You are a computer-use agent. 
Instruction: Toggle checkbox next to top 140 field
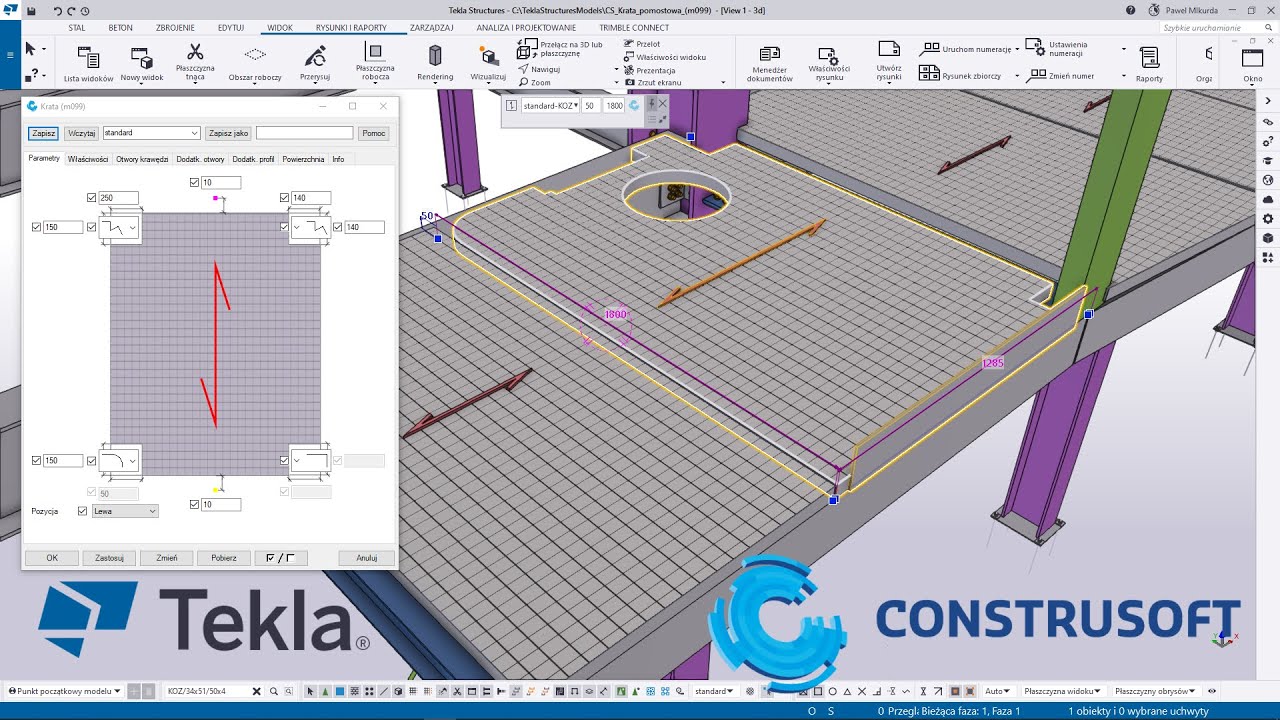[x=284, y=198]
